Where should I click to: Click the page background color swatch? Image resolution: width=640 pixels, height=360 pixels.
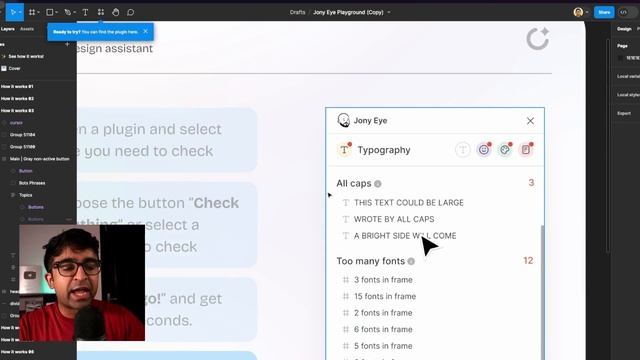pyautogui.click(x=620, y=58)
